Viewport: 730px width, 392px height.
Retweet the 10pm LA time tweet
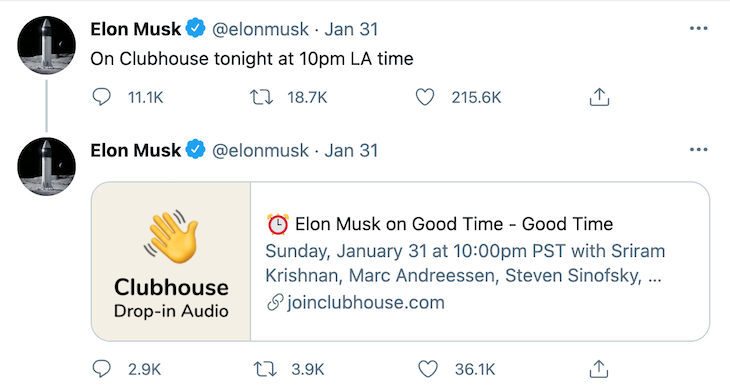(261, 97)
